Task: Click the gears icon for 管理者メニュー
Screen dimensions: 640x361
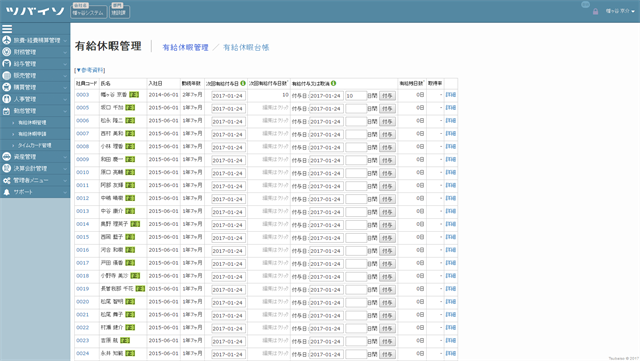Action: tap(7, 180)
